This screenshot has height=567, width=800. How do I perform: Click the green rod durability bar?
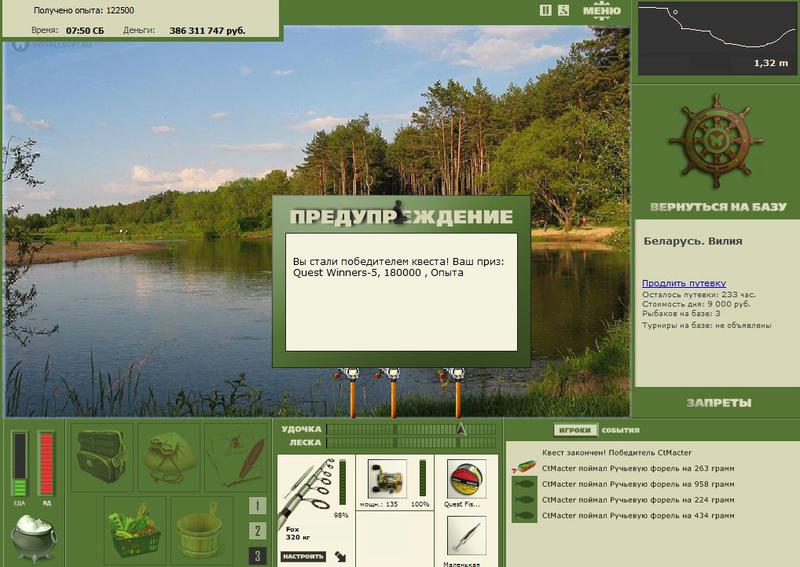[342, 483]
